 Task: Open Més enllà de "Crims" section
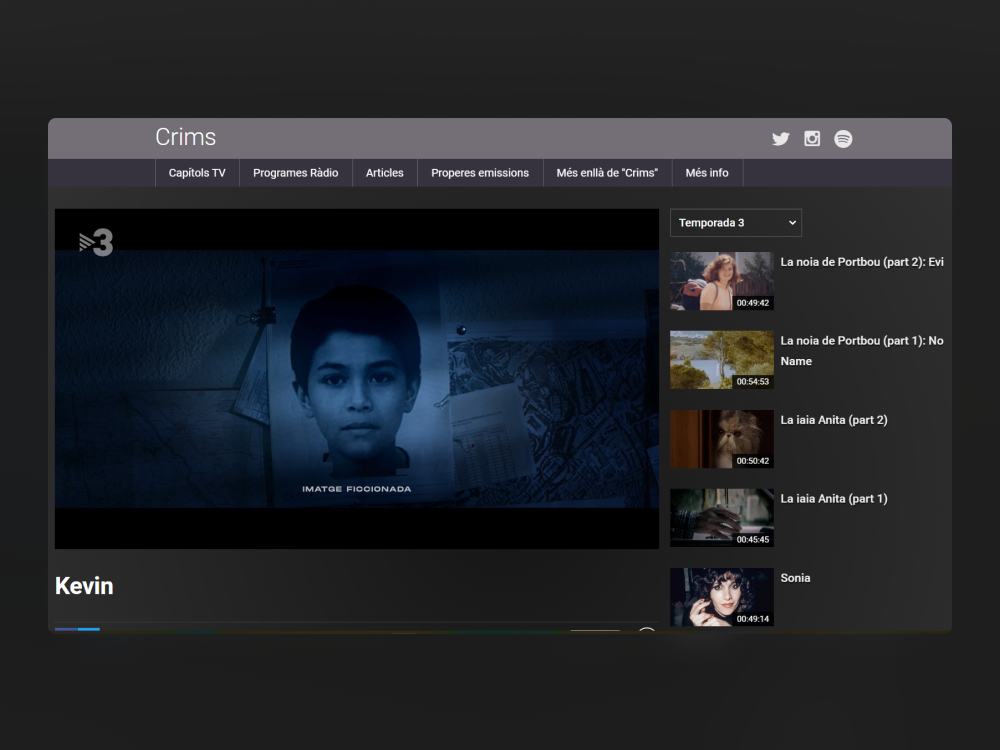(607, 173)
